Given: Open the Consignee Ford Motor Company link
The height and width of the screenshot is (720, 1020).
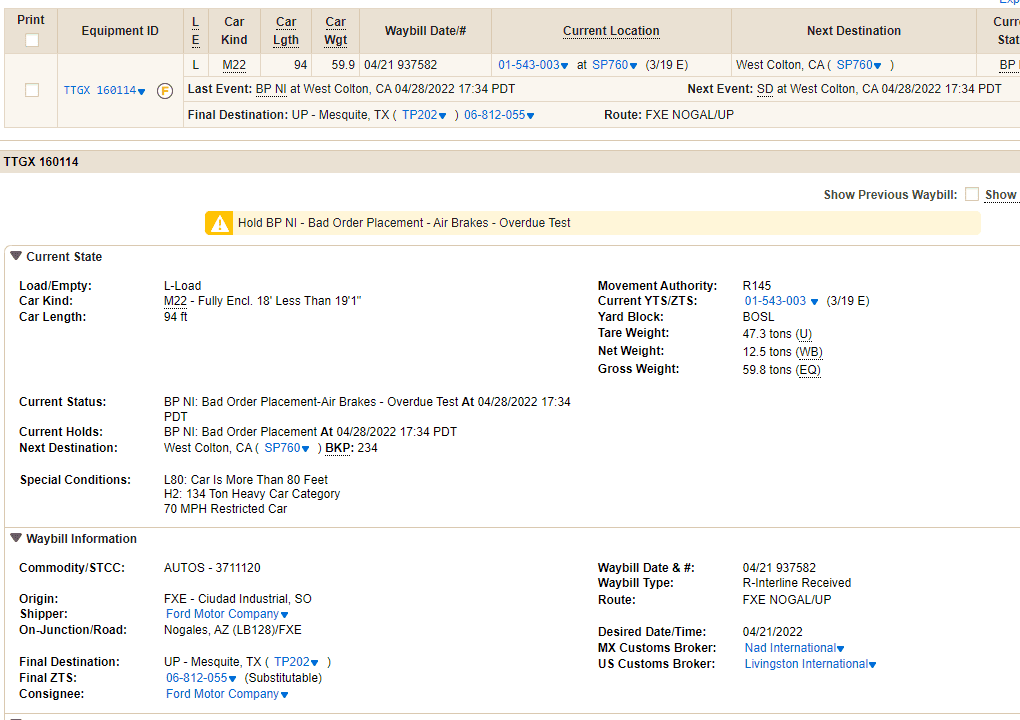Looking at the screenshot, I should pos(226,694).
